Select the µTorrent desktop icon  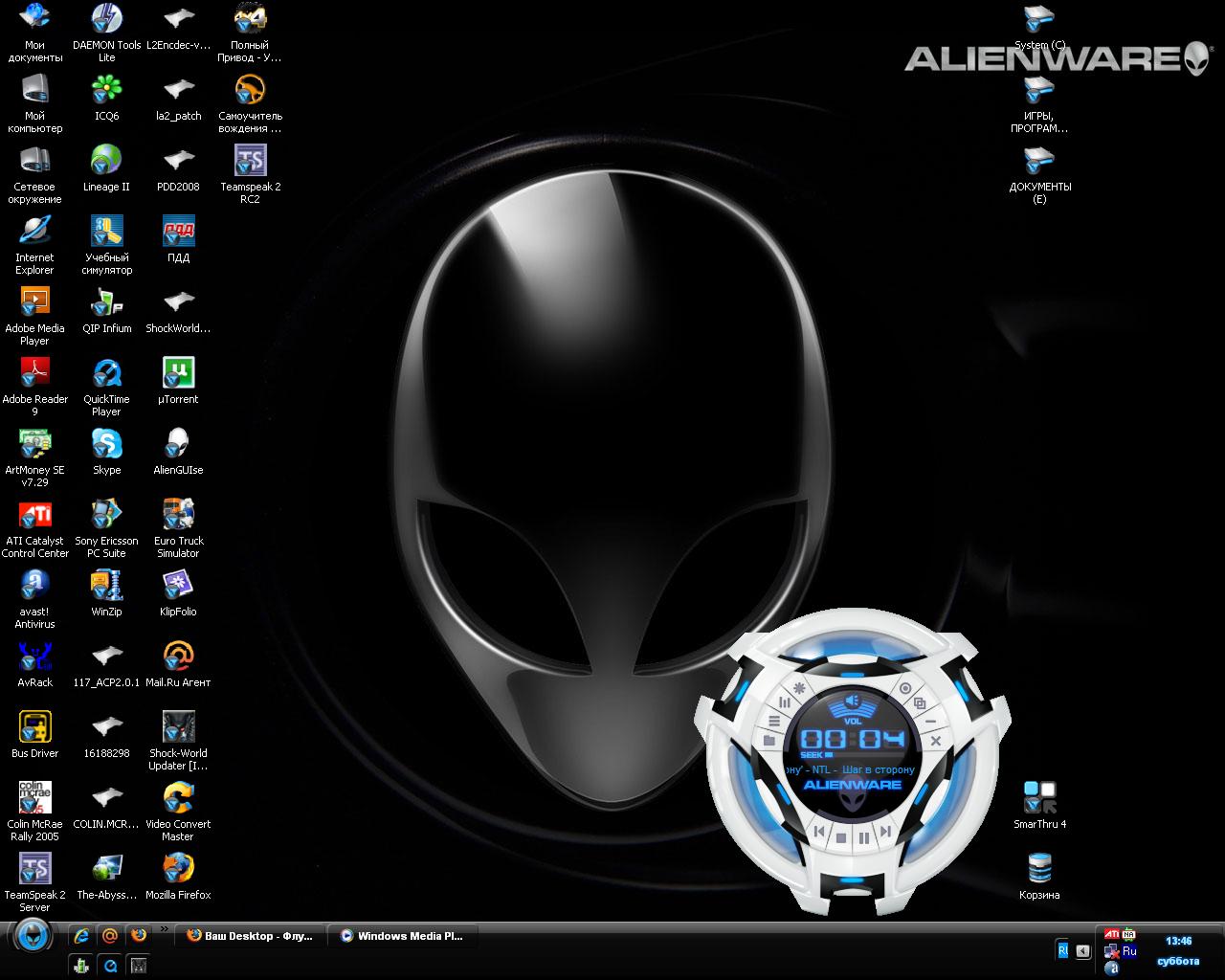(x=179, y=381)
